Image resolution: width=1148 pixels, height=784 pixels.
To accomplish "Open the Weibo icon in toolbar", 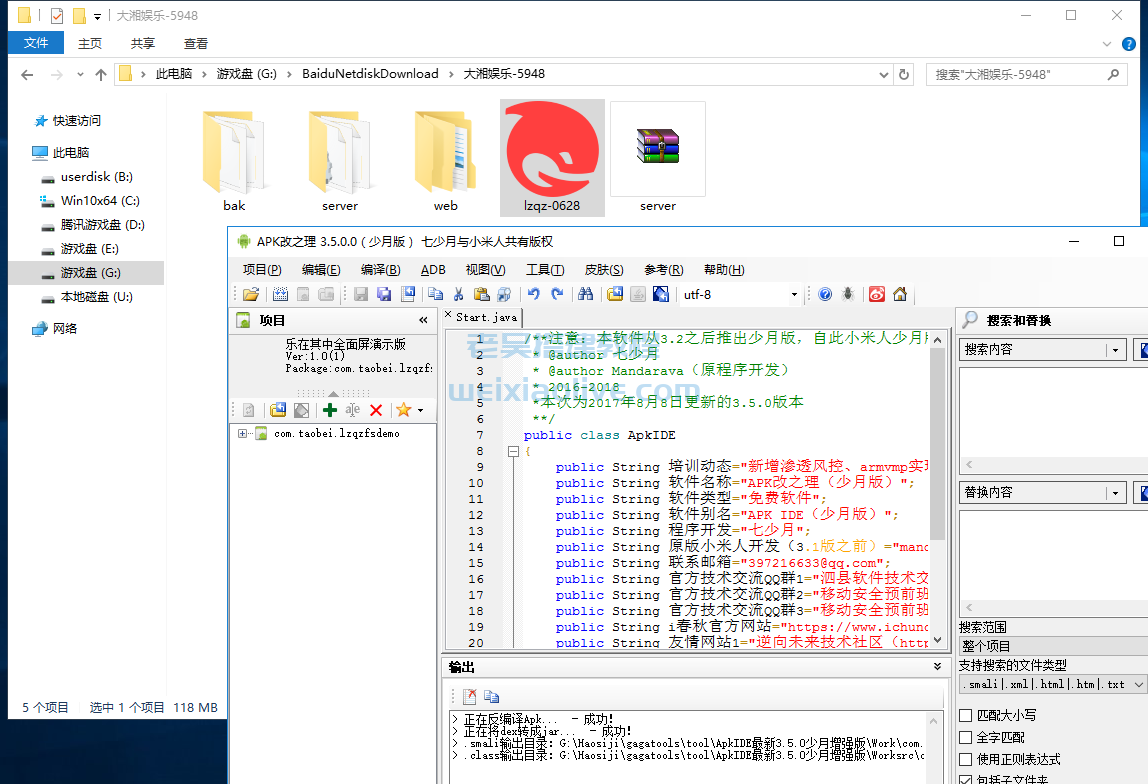I will 877,295.
